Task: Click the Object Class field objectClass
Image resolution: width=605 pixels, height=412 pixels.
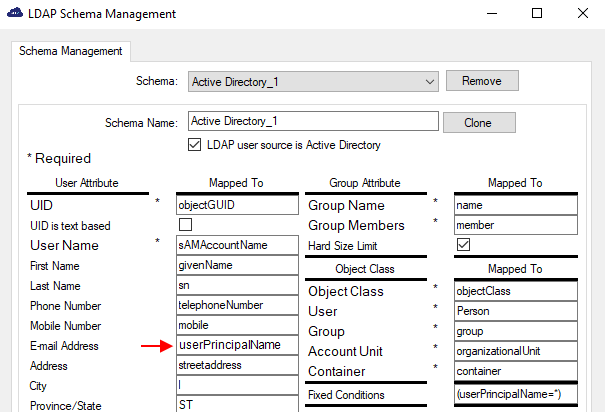Action: 515,291
